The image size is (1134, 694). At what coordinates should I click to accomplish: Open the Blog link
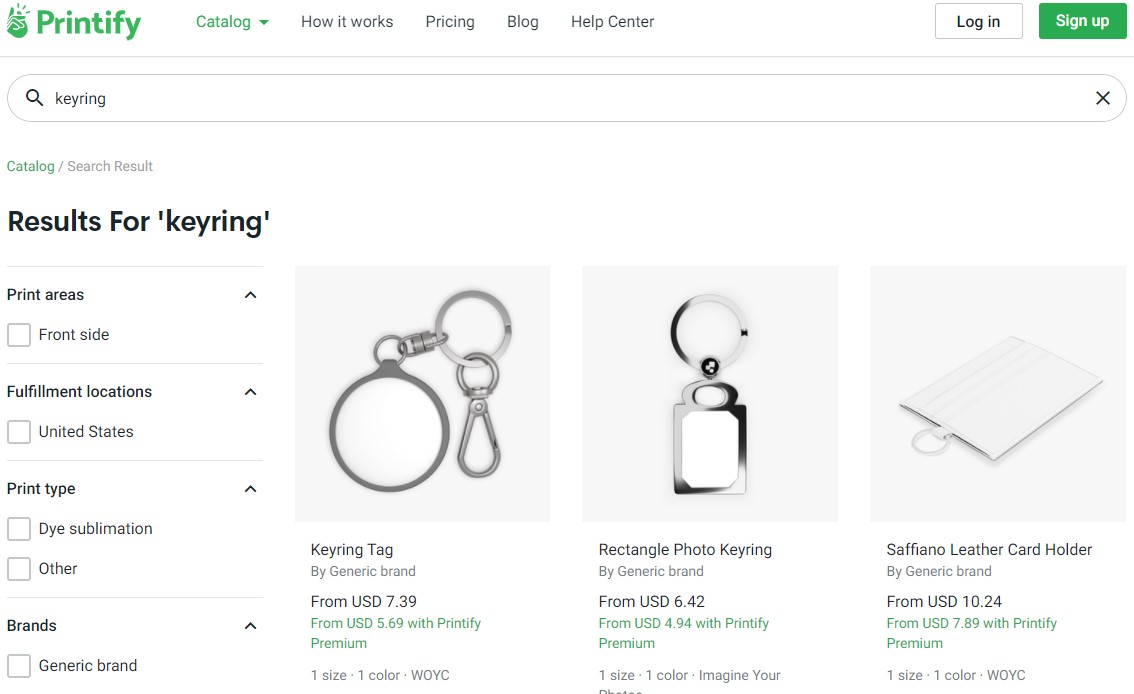click(523, 22)
